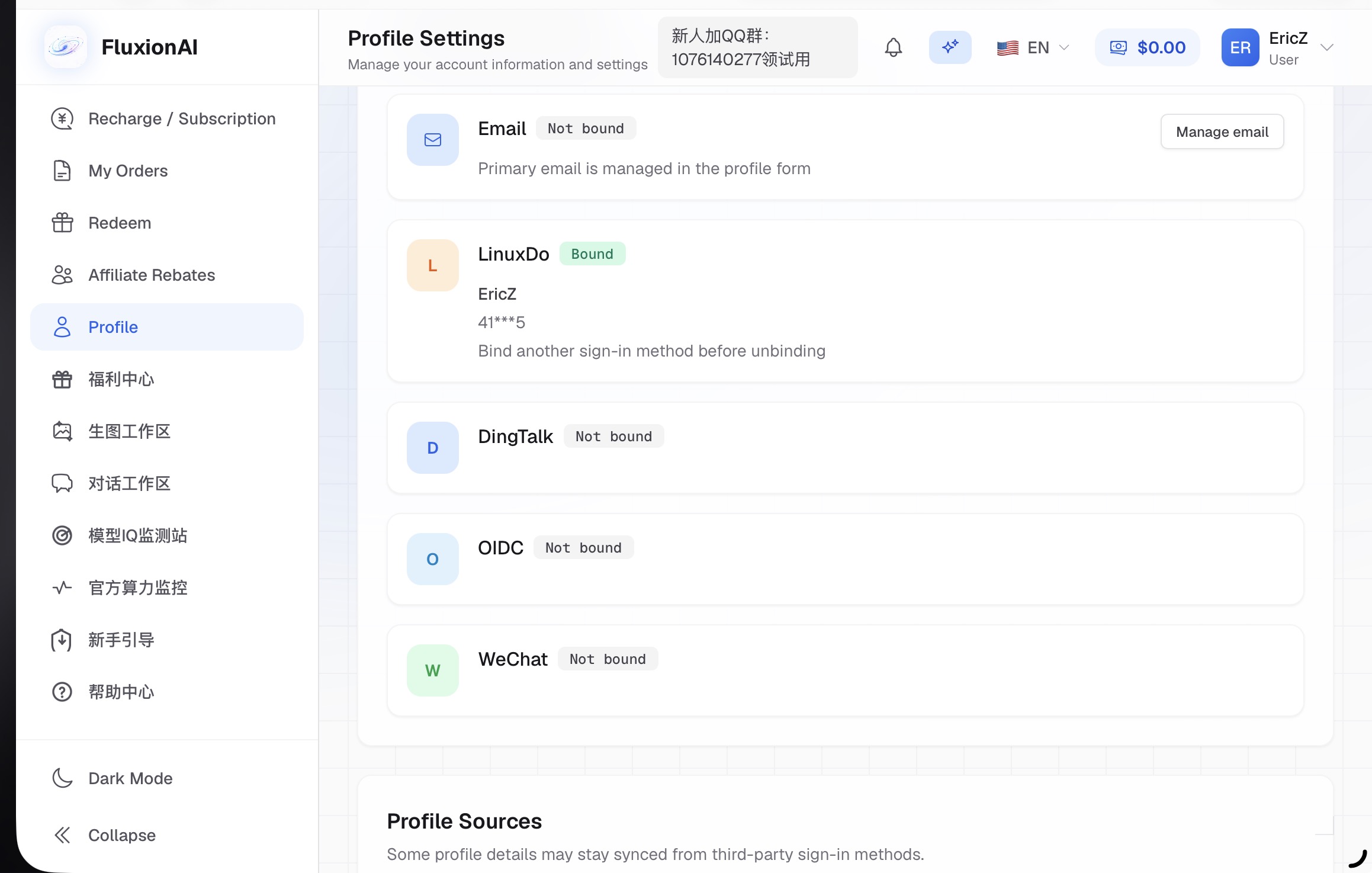This screenshot has width=1372, height=873.
Task: Click the FluxionAI galaxy logo icon
Action: pos(66,47)
